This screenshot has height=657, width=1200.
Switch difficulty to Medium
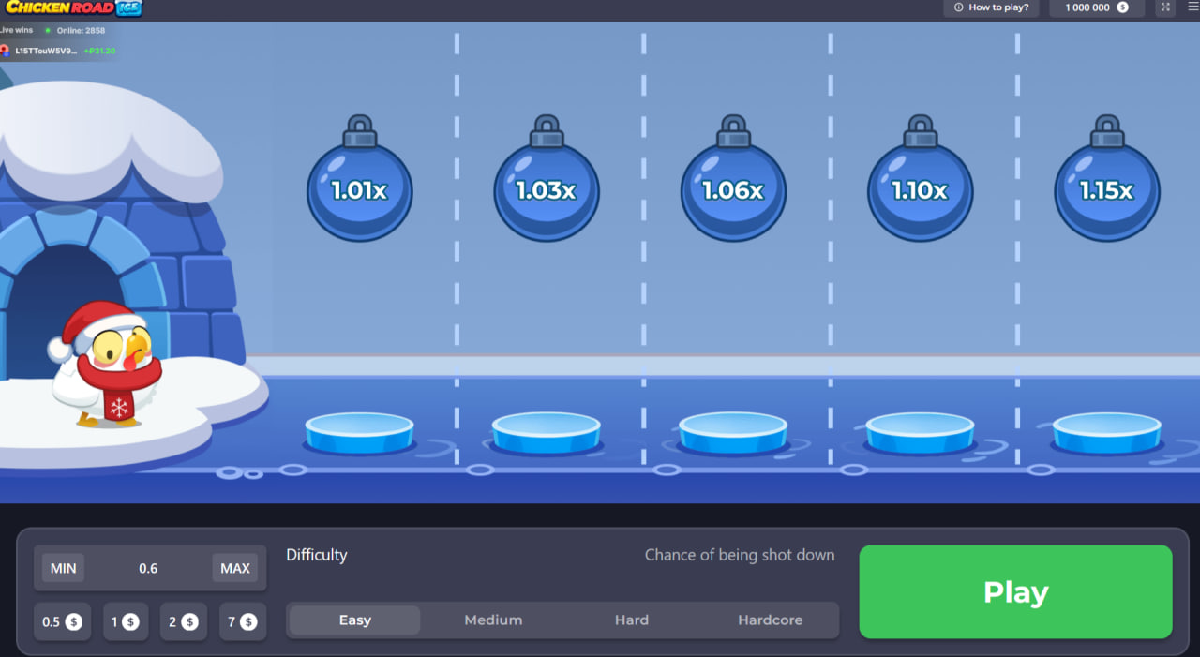(x=493, y=620)
